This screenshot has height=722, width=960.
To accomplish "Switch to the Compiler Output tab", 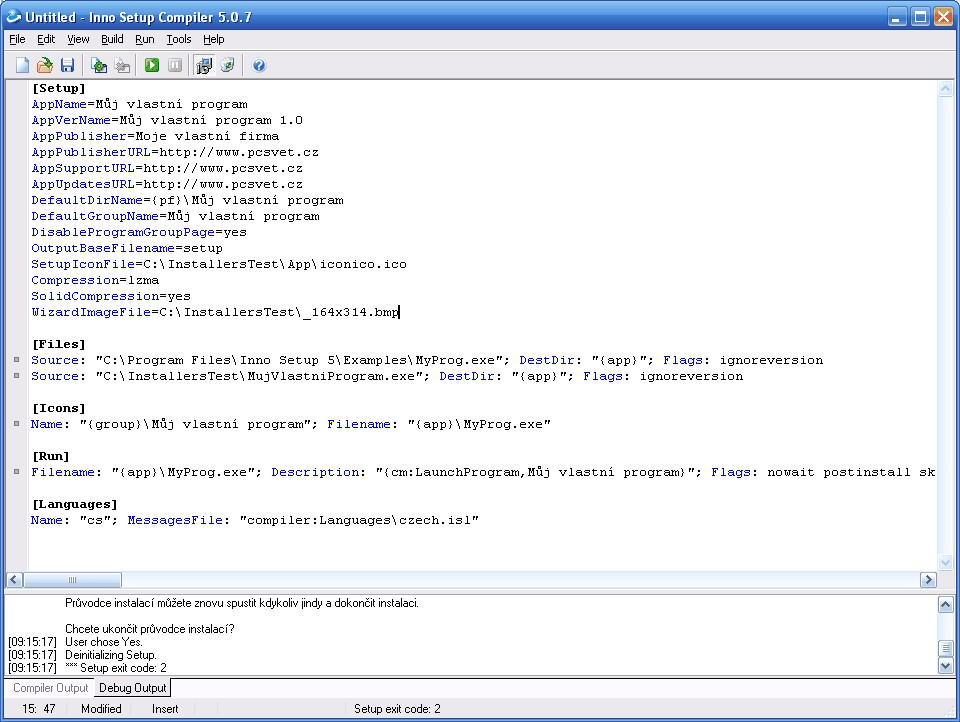I will point(51,688).
